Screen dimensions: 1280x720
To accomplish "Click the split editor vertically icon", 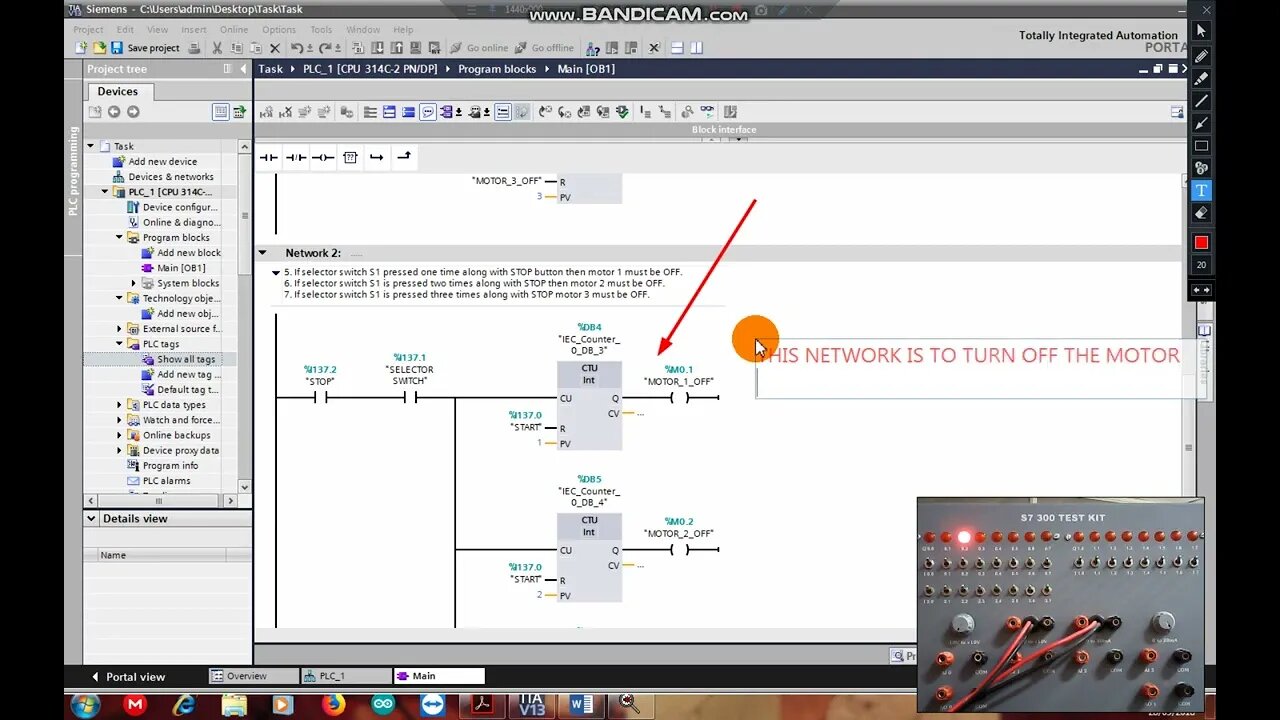I will pyautogui.click(x=696, y=48).
